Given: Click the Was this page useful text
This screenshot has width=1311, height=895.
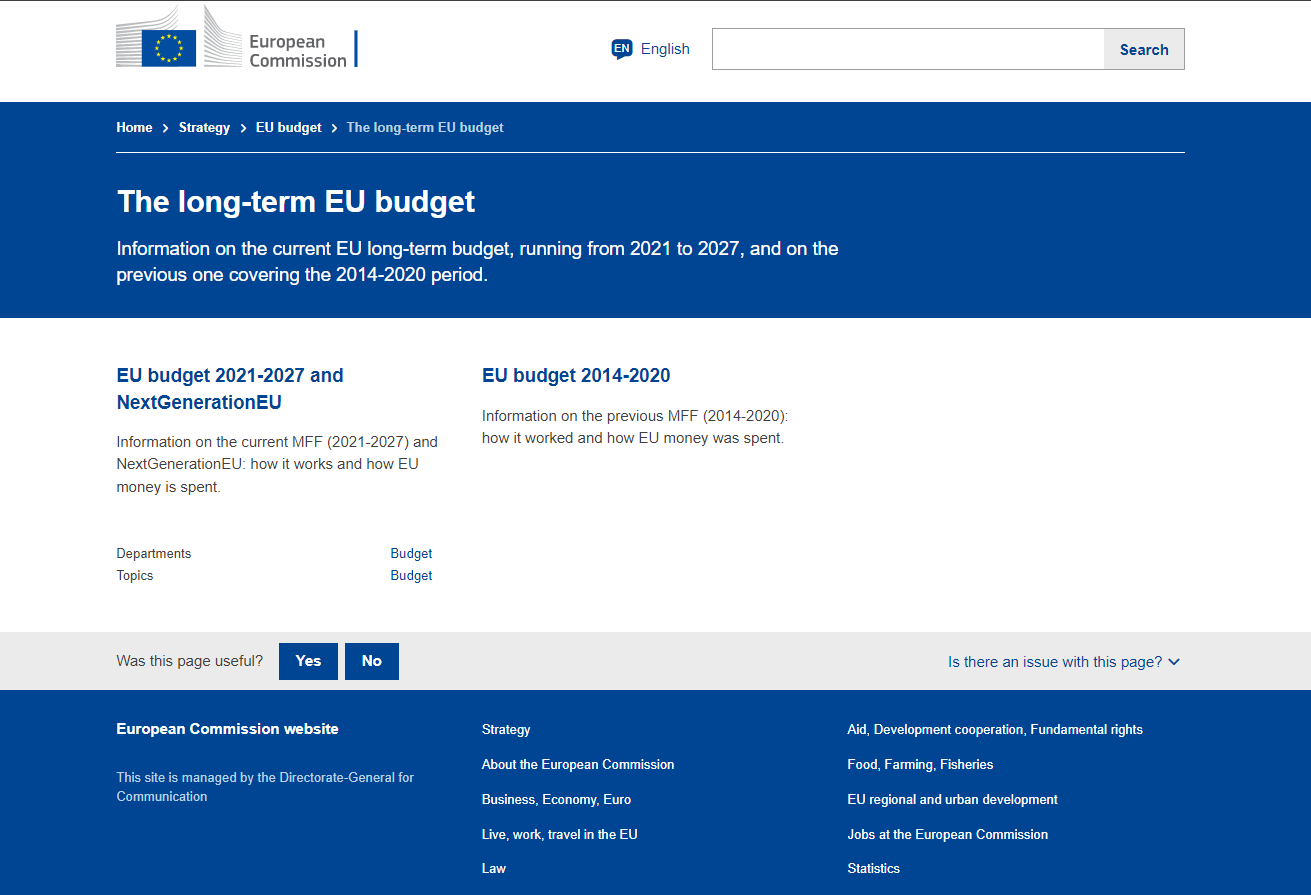Looking at the screenshot, I should 190,661.
